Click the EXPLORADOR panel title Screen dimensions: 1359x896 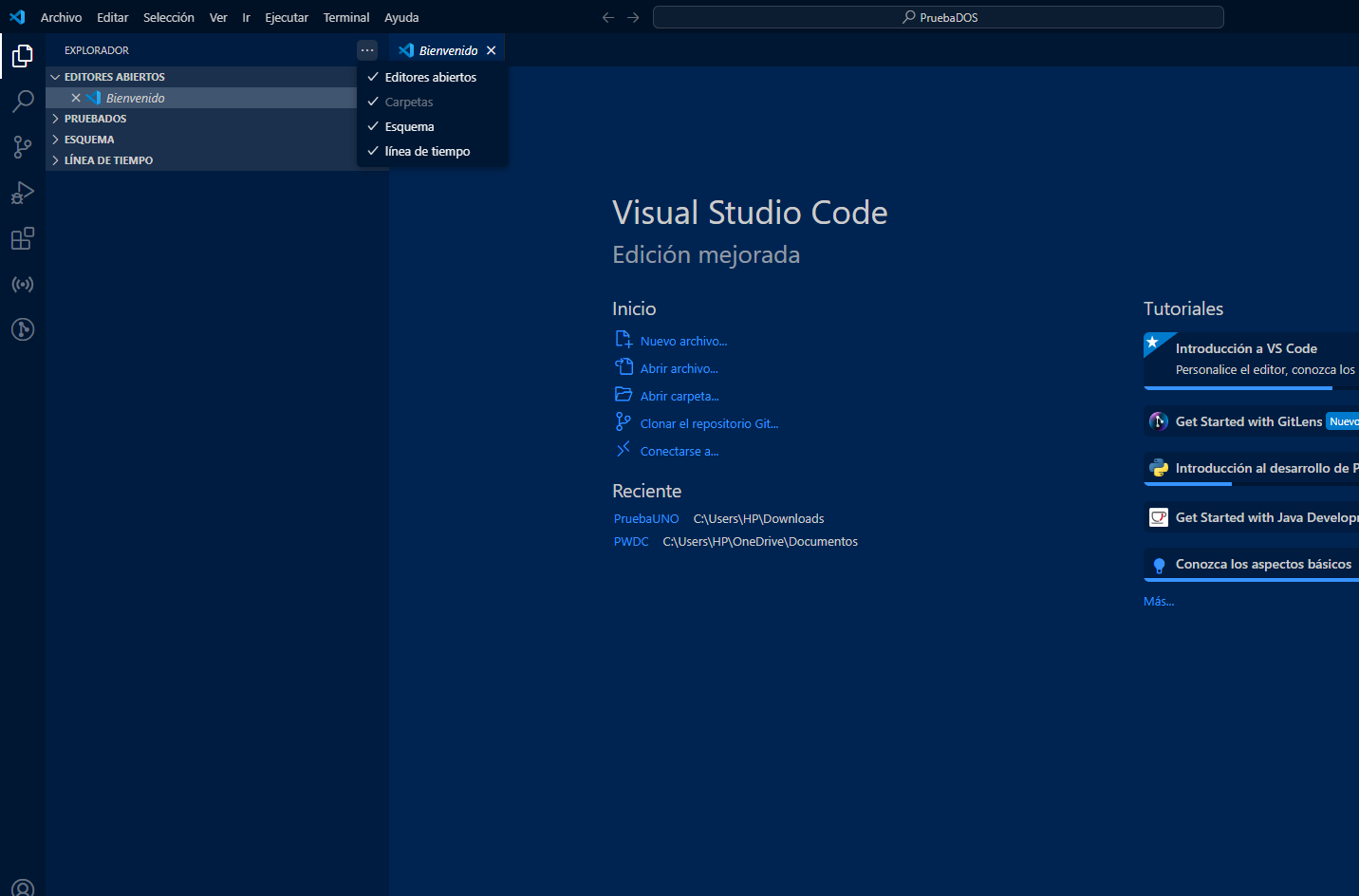click(97, 50)
